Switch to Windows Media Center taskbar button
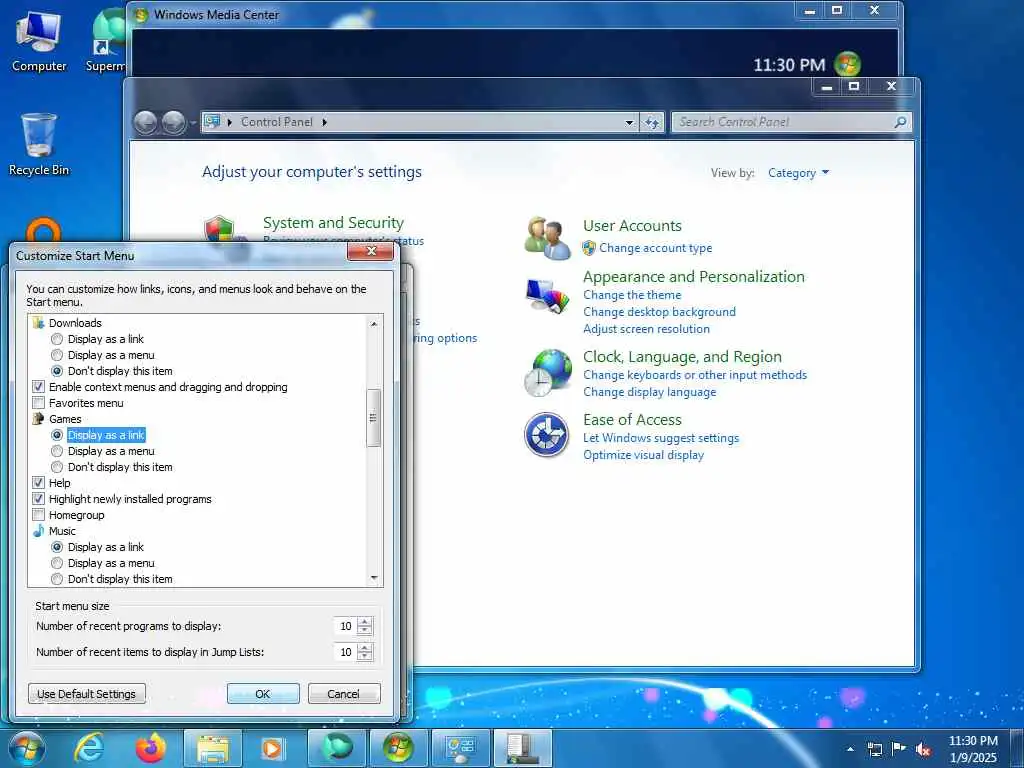The height and width of the screenshot is (768, 1024). tap(398, 748)
